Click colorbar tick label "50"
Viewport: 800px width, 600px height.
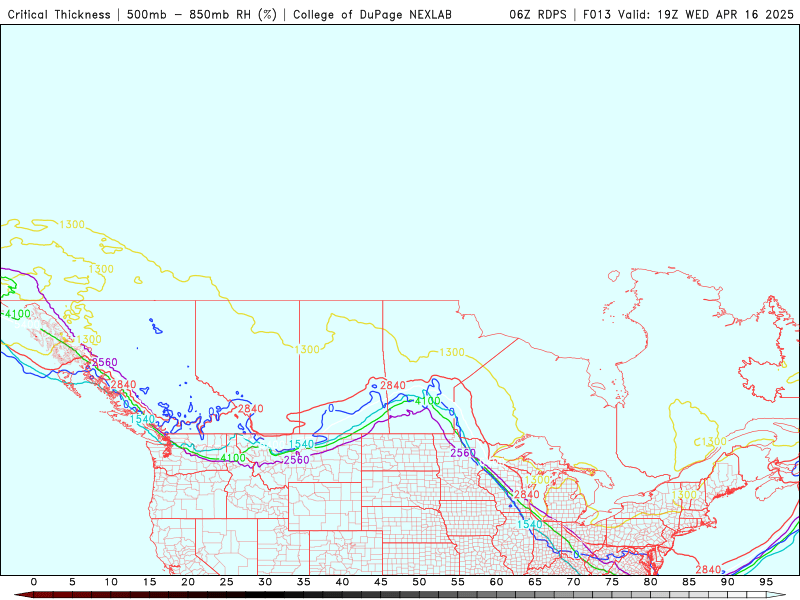(x=419, y=582)
